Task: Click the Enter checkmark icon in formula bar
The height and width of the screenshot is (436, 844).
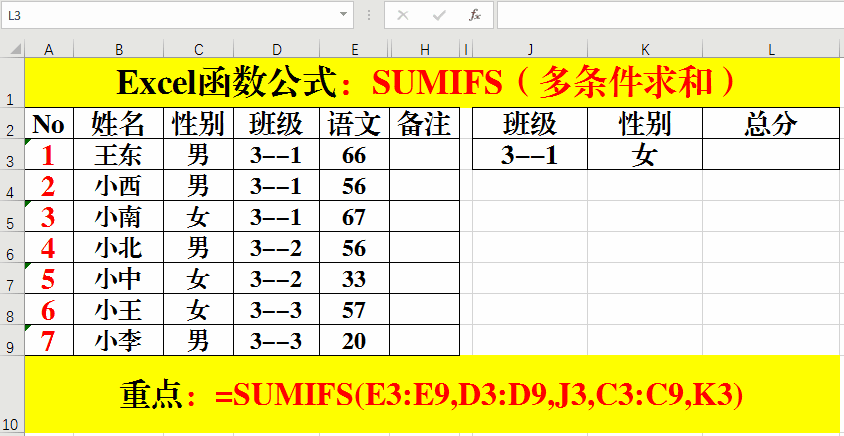Action: click(439, 15)
